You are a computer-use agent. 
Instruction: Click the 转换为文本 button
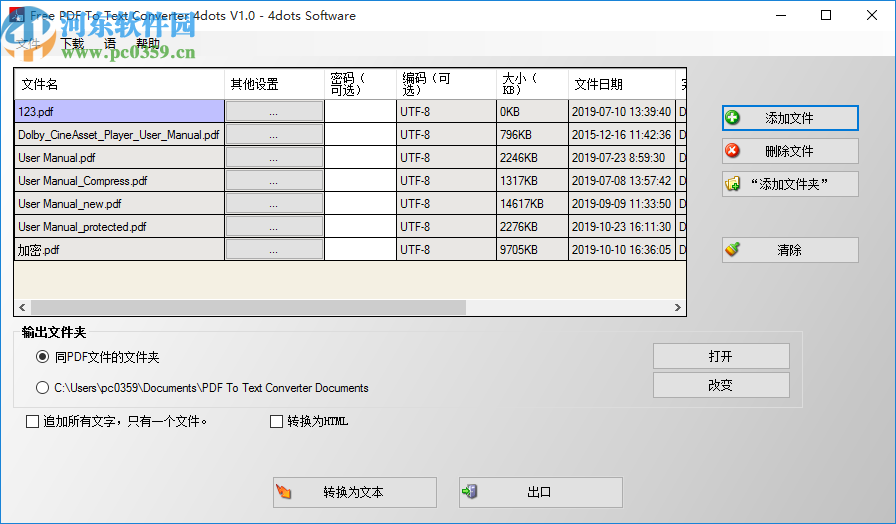click(355, 492)
